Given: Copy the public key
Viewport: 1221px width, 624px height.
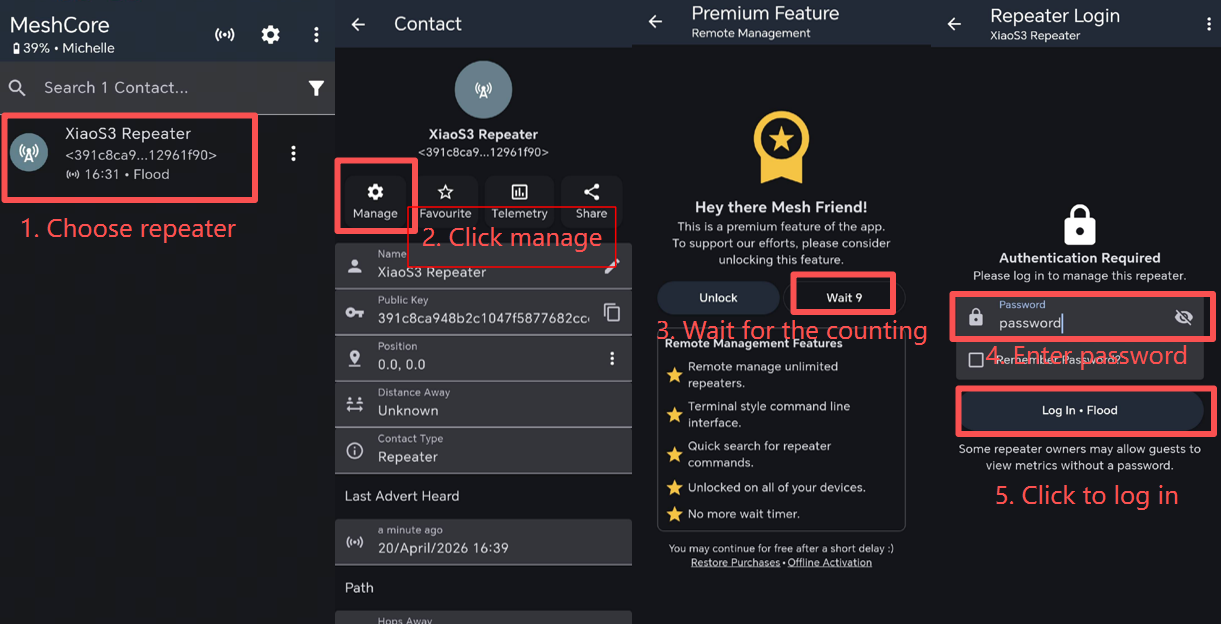Looking at the screenshot, I should click(612, 313).
